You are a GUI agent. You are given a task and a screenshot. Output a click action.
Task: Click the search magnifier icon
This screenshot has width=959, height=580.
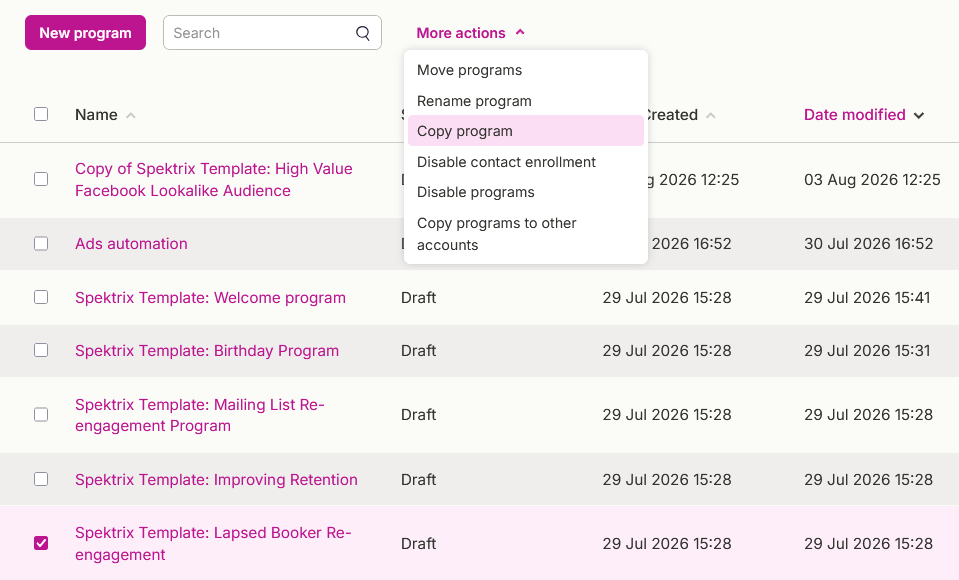[363, 33]
